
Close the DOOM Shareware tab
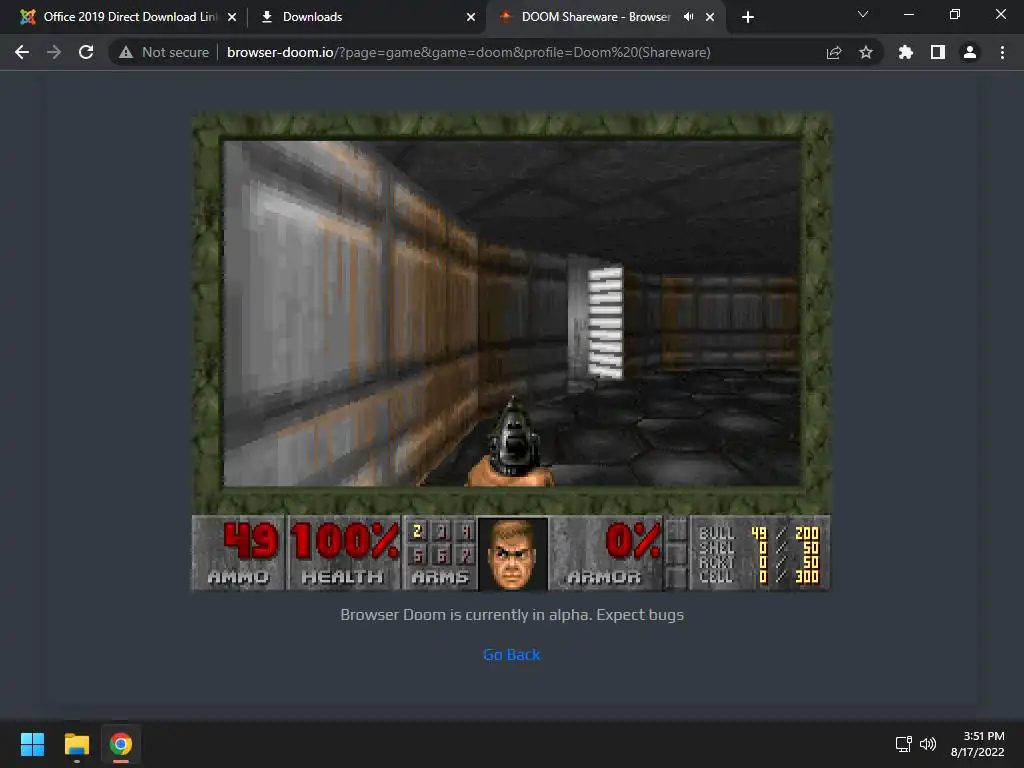(710, 17)
